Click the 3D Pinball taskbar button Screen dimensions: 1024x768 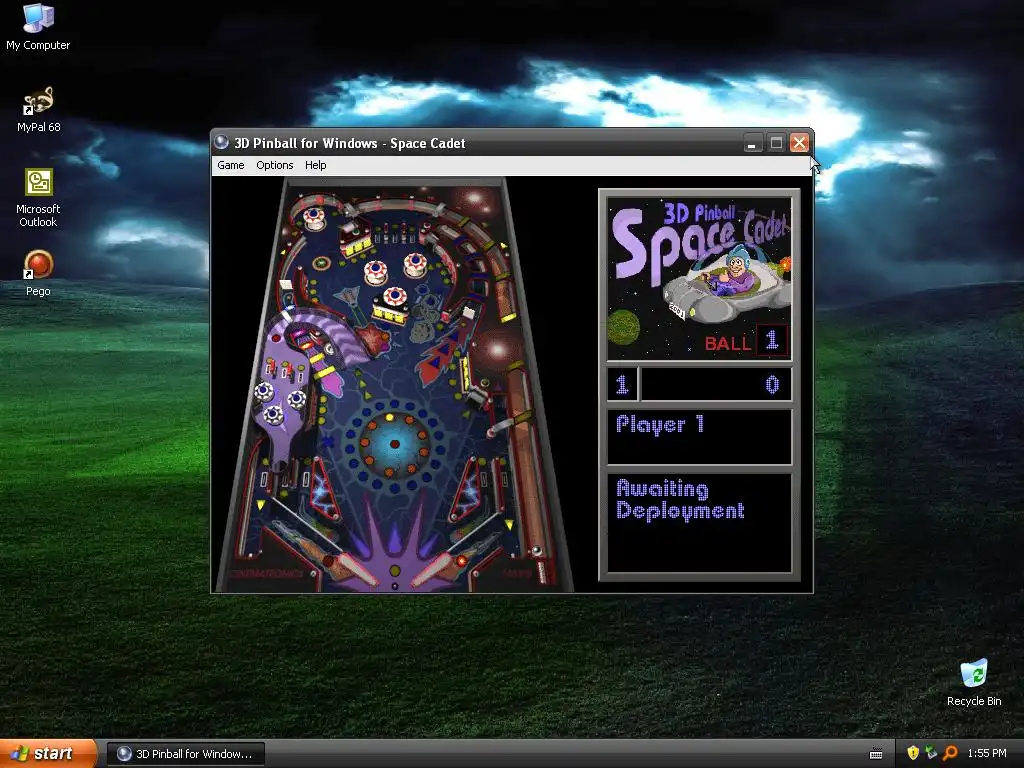coord(185,754)
